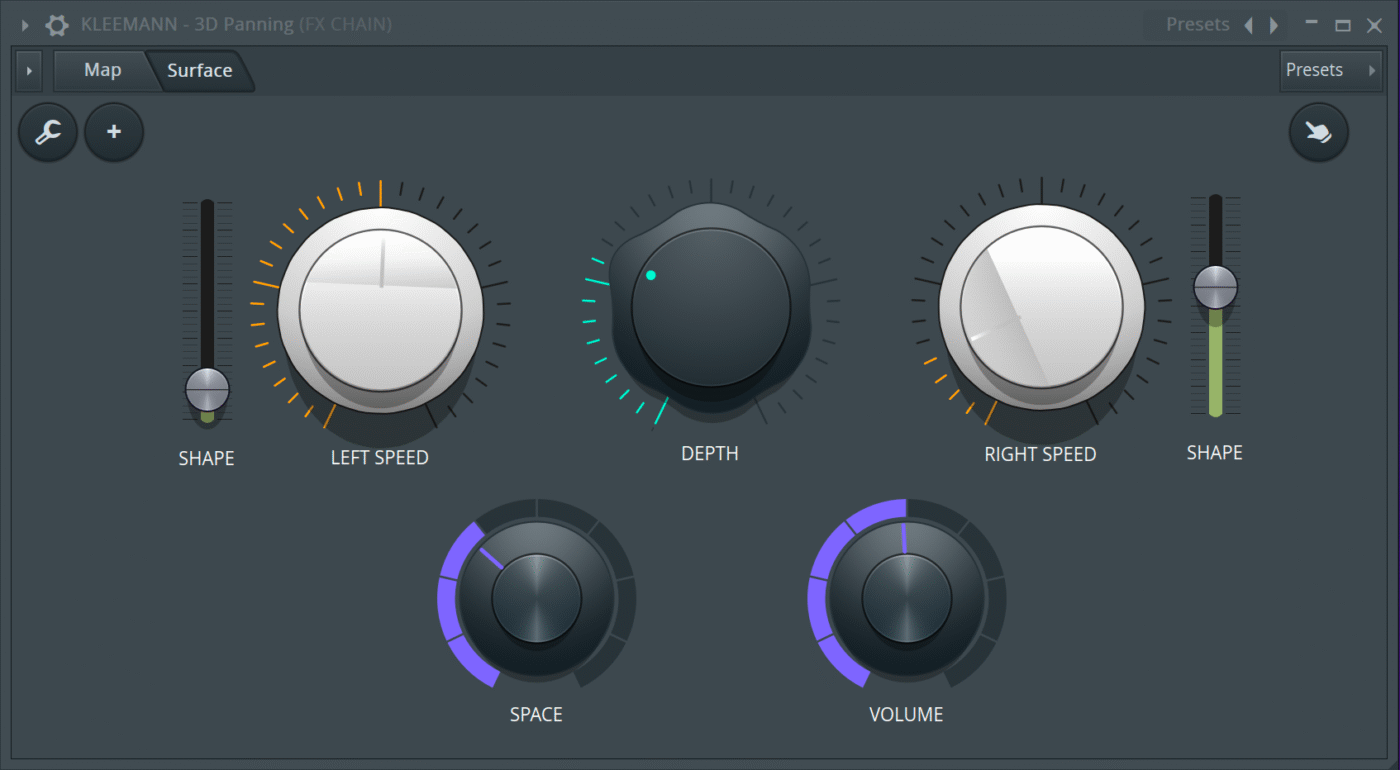The width and height of the screenshot is (1400, 770).
Task: Click the wrench settings icon
Action: [48, 132]
